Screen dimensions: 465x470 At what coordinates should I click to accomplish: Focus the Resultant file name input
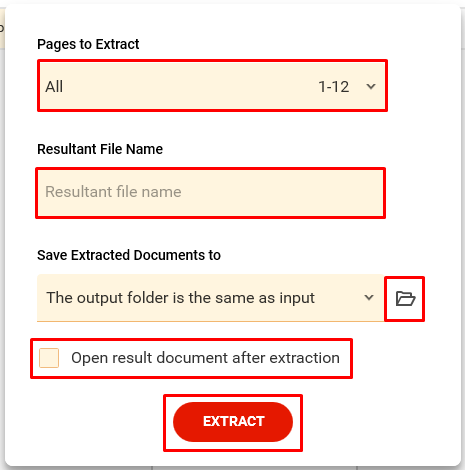pos(211,193)
